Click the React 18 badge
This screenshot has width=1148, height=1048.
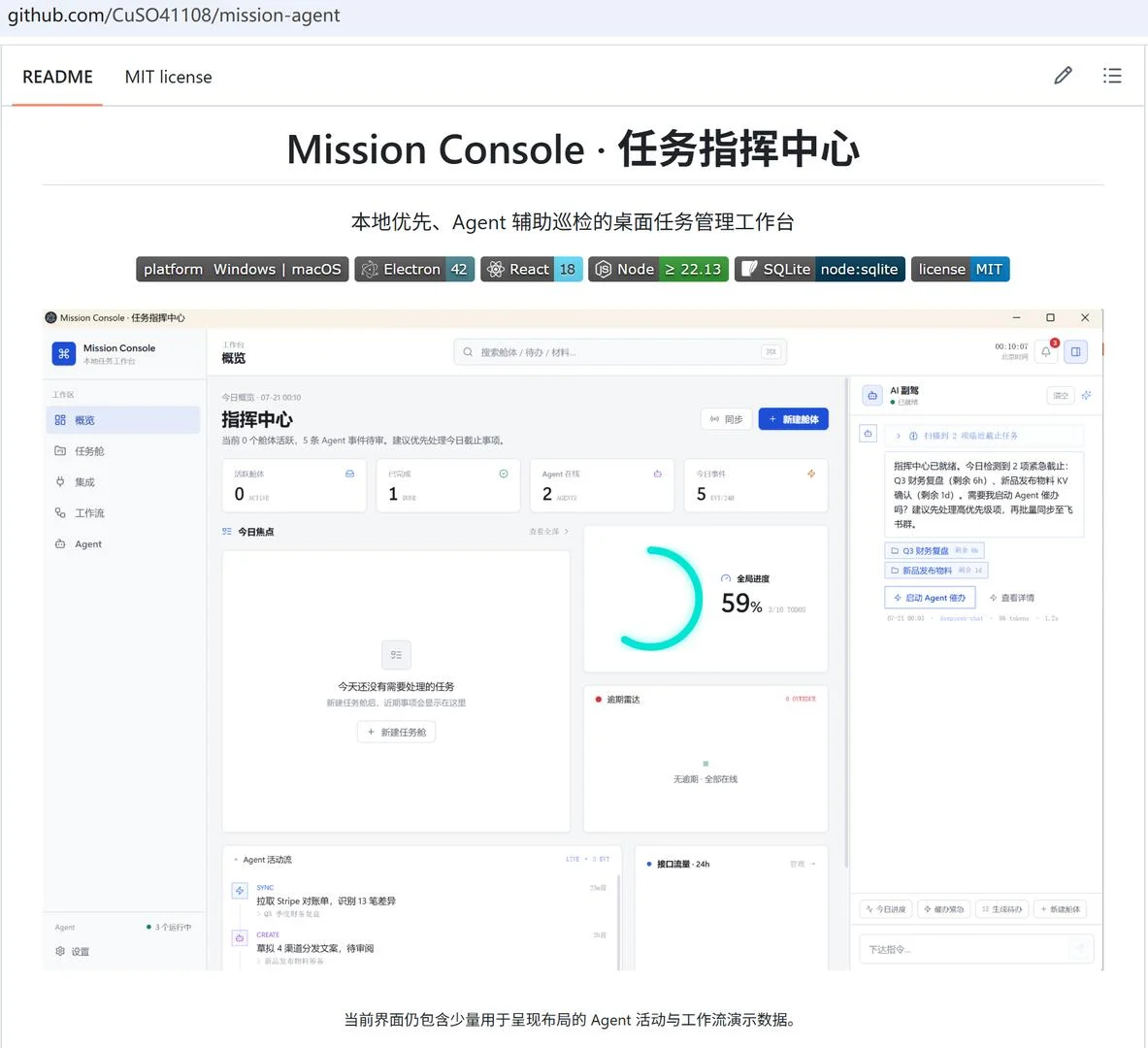(532, 269)
